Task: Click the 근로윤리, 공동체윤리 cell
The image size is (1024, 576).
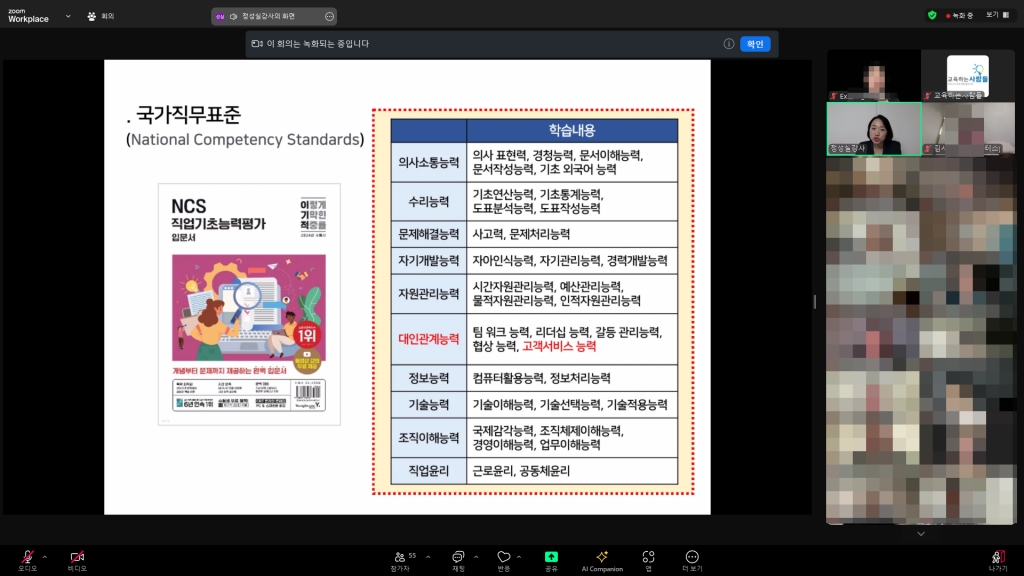Action: (x=572, y=471)
